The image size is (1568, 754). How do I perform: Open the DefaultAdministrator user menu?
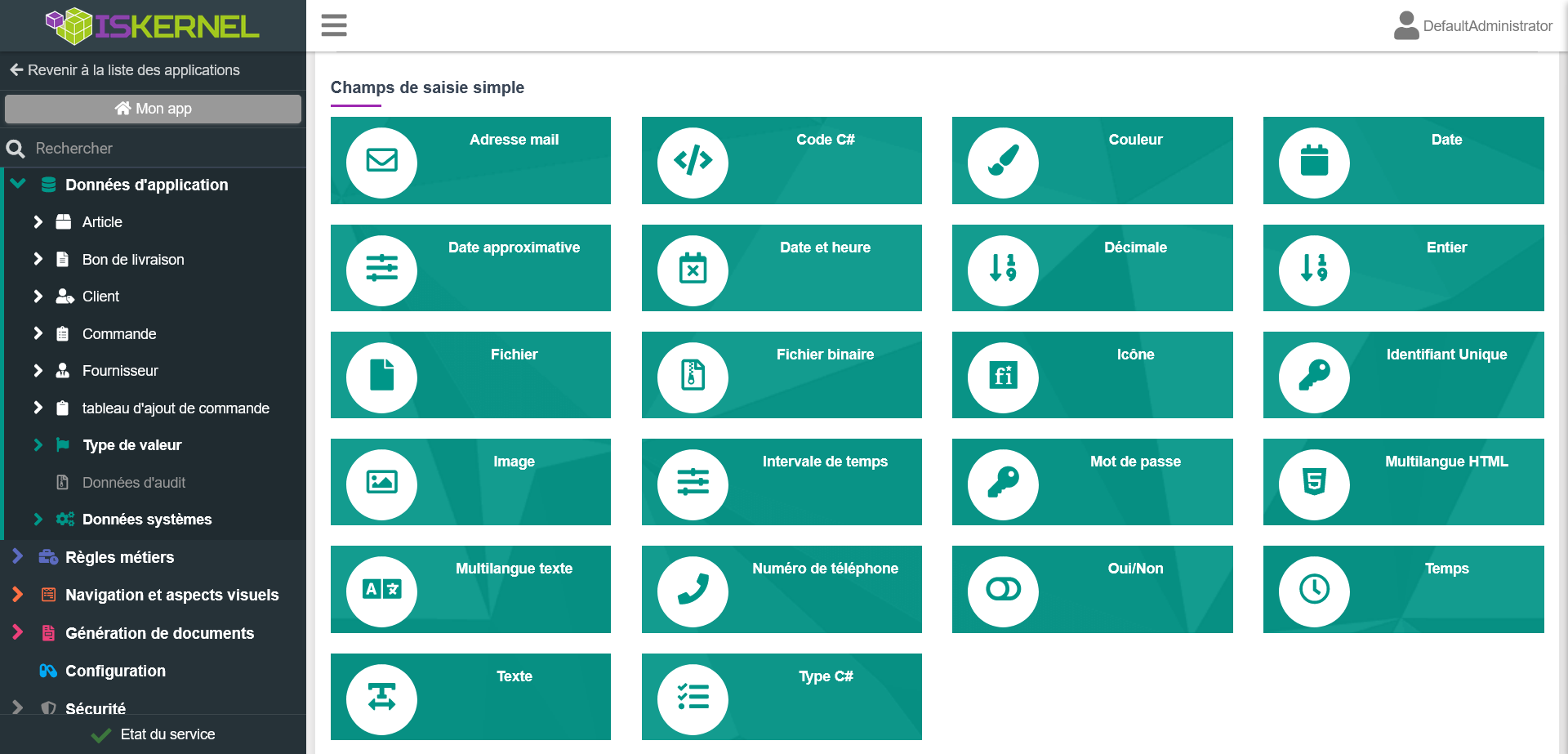coord(1472,26)
